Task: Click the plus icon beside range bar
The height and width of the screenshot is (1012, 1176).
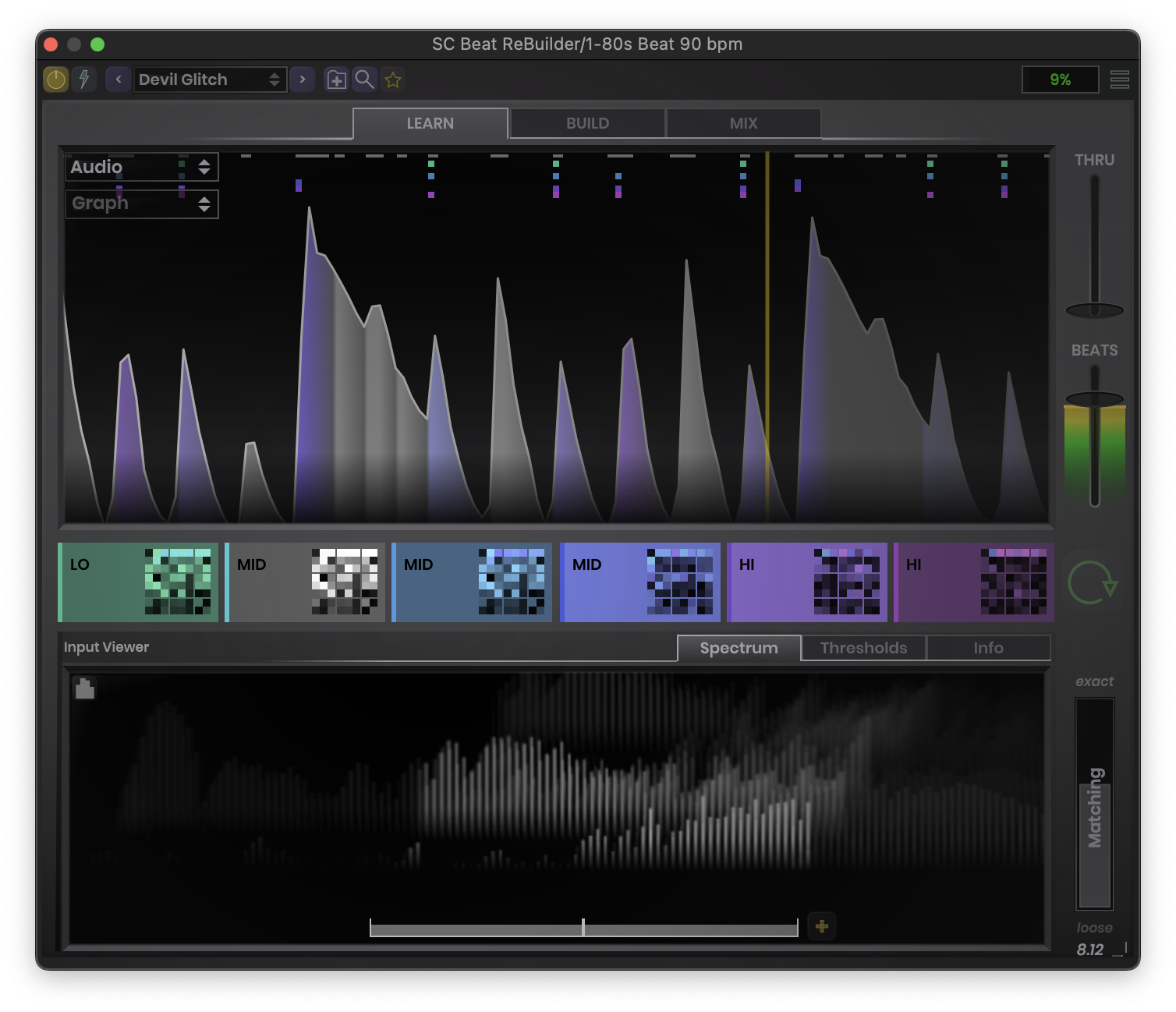Action: (821, 926)
